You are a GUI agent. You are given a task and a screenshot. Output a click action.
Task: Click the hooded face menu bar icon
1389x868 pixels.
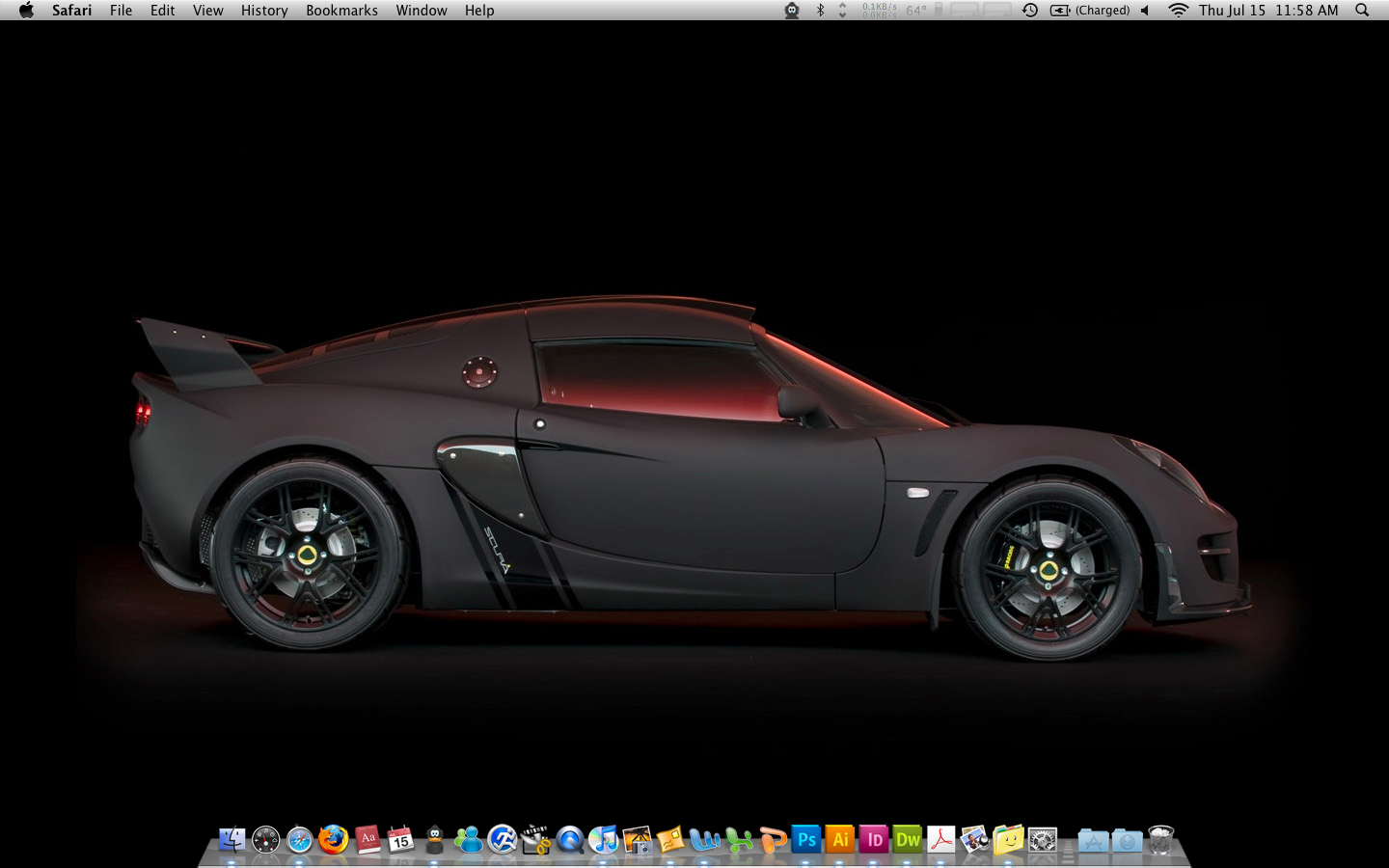pyautogui.click(x=792, y=11)
